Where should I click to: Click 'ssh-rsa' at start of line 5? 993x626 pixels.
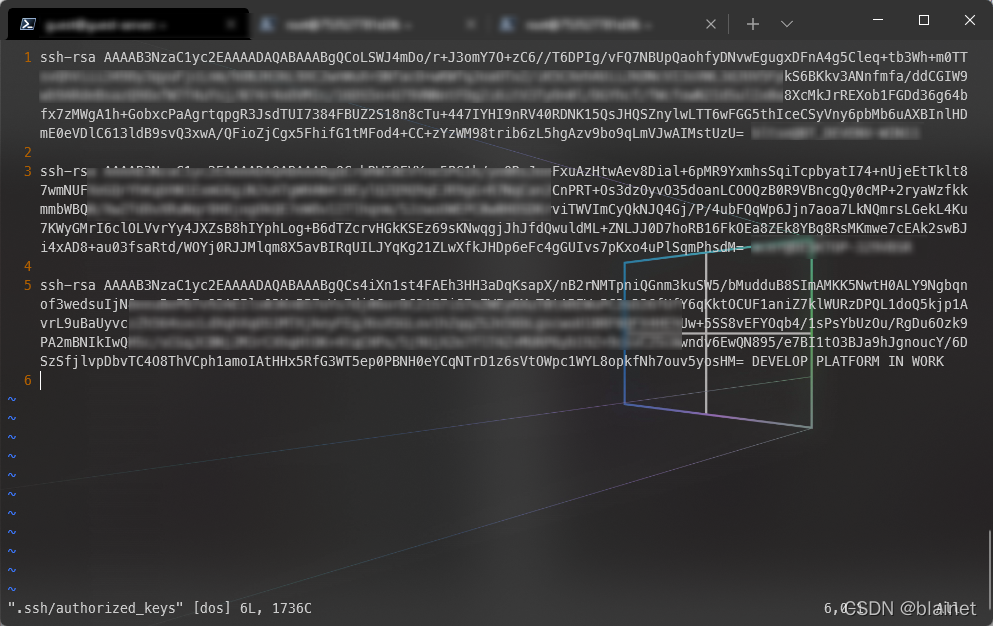click(x=68, y=285)
